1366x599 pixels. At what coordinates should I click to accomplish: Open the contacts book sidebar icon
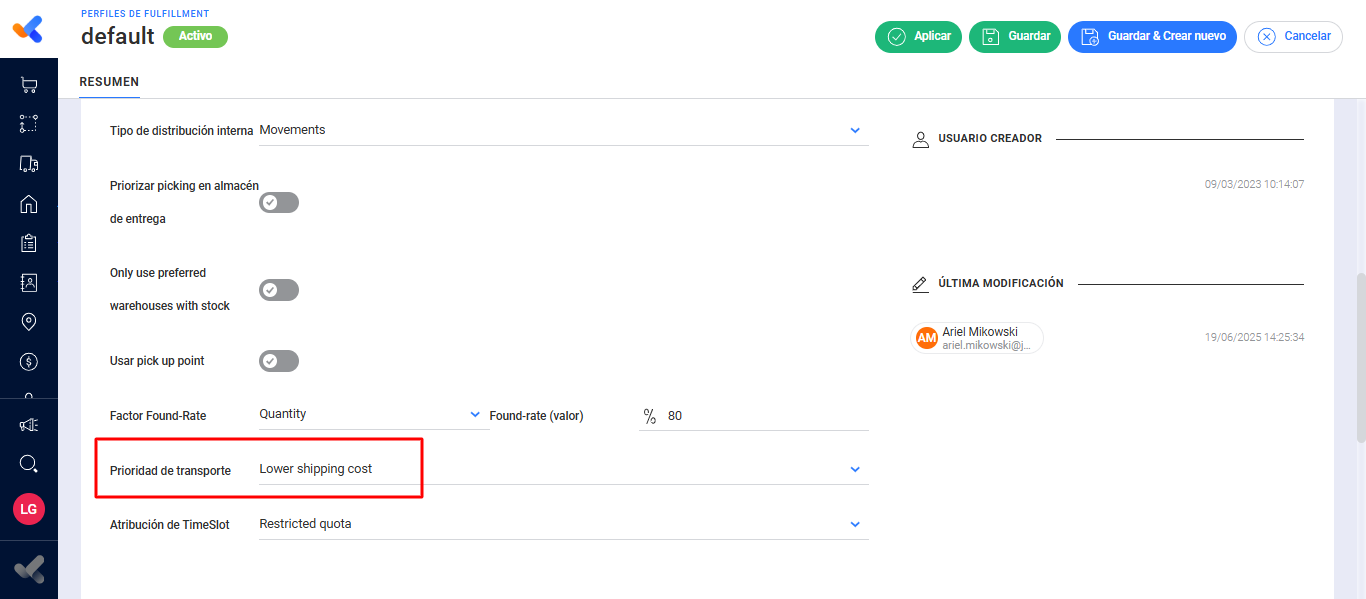pyautogui.click(x=29, y=283)
